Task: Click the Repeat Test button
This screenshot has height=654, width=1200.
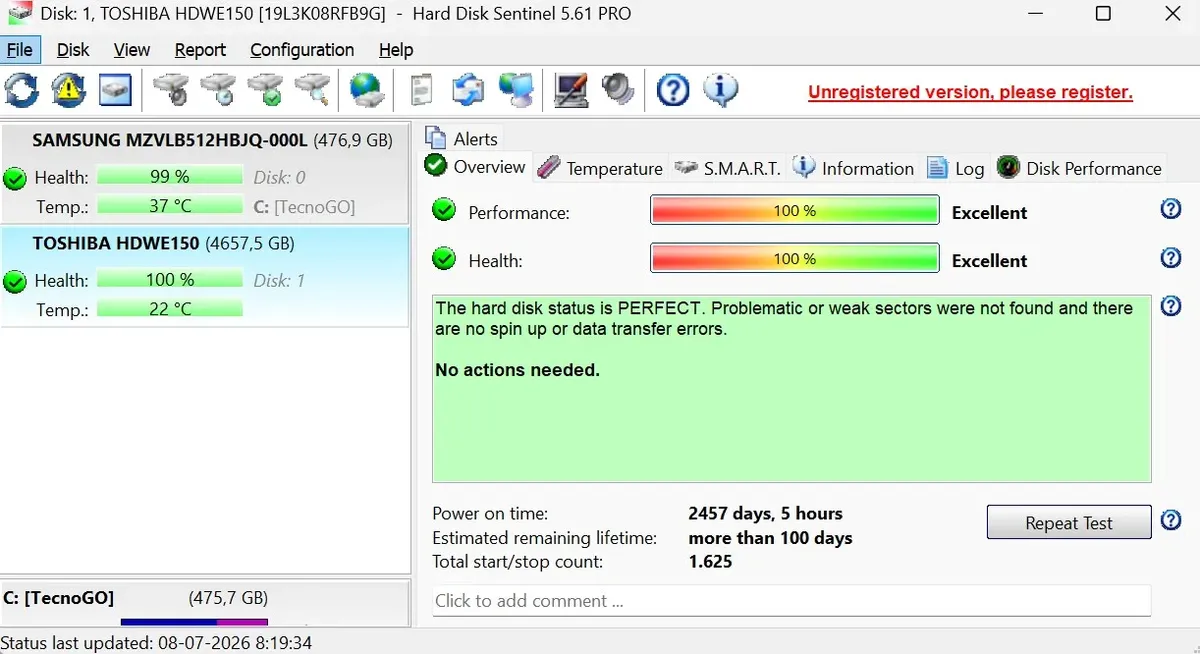Action: tap(1069, 523)
